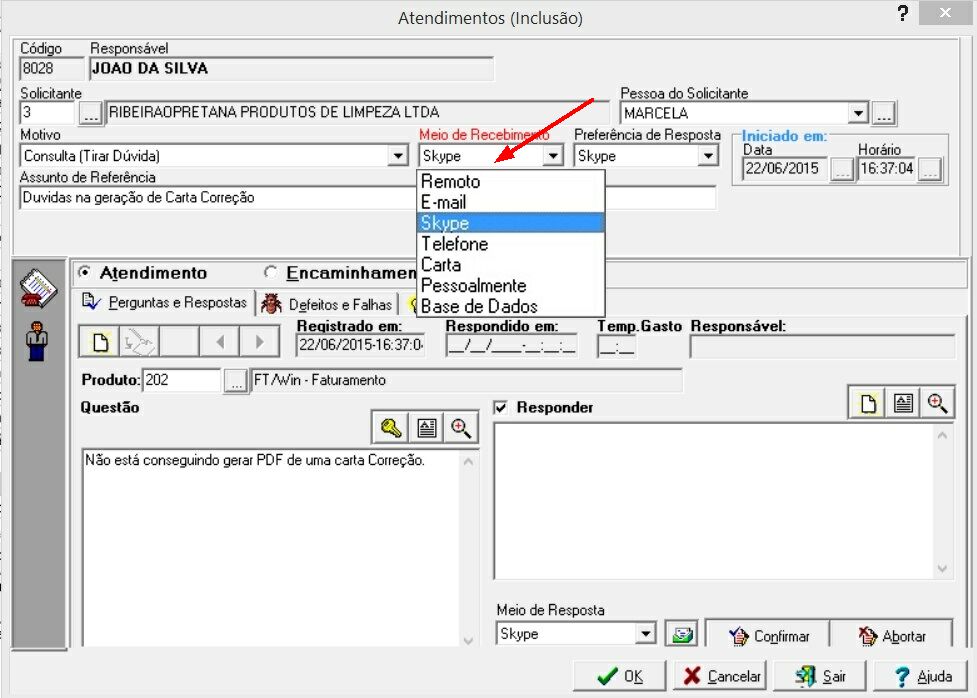
Task: Open Pessoa do Solicitante ellipsis button
Action: click(884, 113)
